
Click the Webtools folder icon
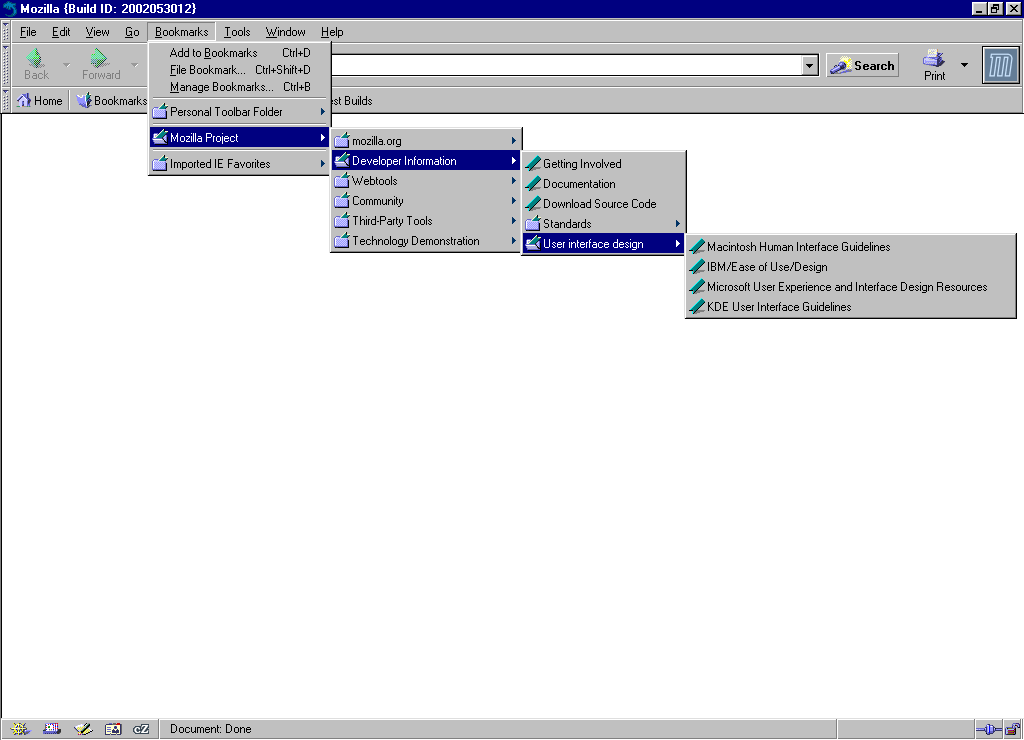point(342,181)
